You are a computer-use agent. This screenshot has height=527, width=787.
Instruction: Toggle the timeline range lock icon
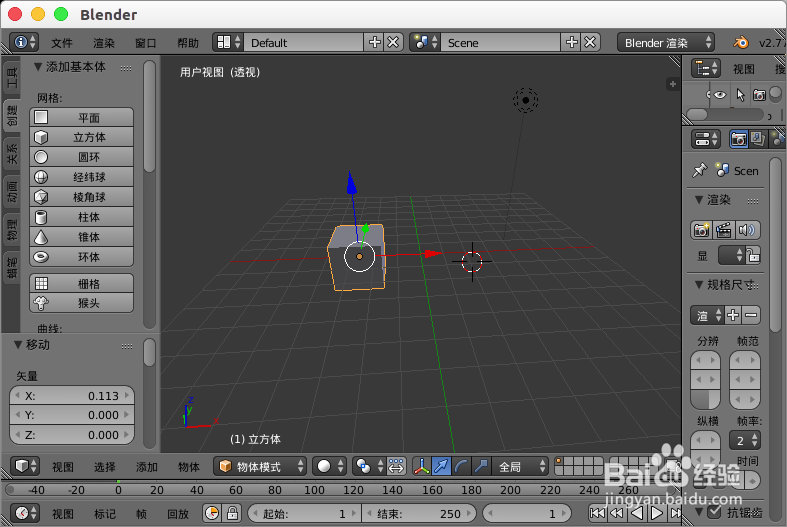tap(232, 513)
